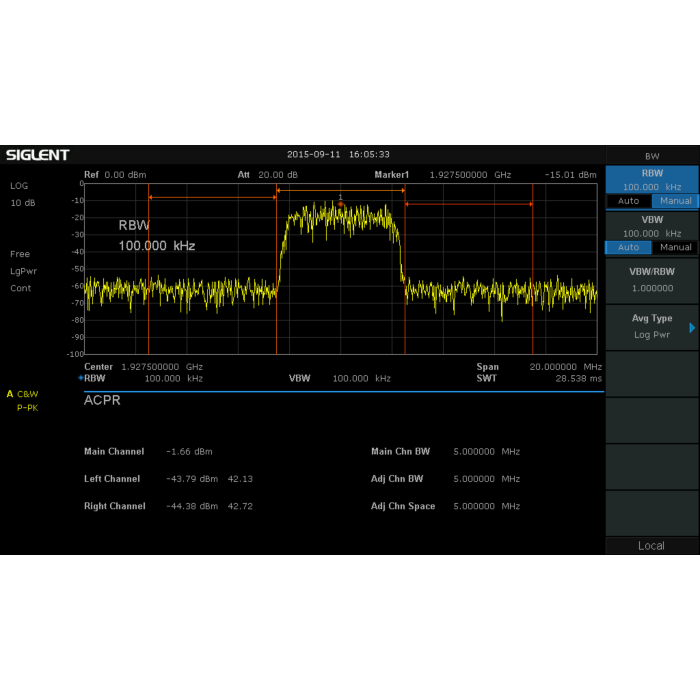Select Marker 1 dot on the trace peak
Viewport: 700px width, 700px height.
tap(341, 203)
